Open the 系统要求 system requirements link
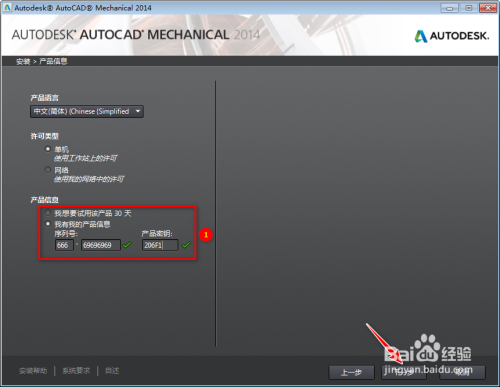Image resolution: width=500 pixels, height=387 pixels. click(x=76, y=371)
